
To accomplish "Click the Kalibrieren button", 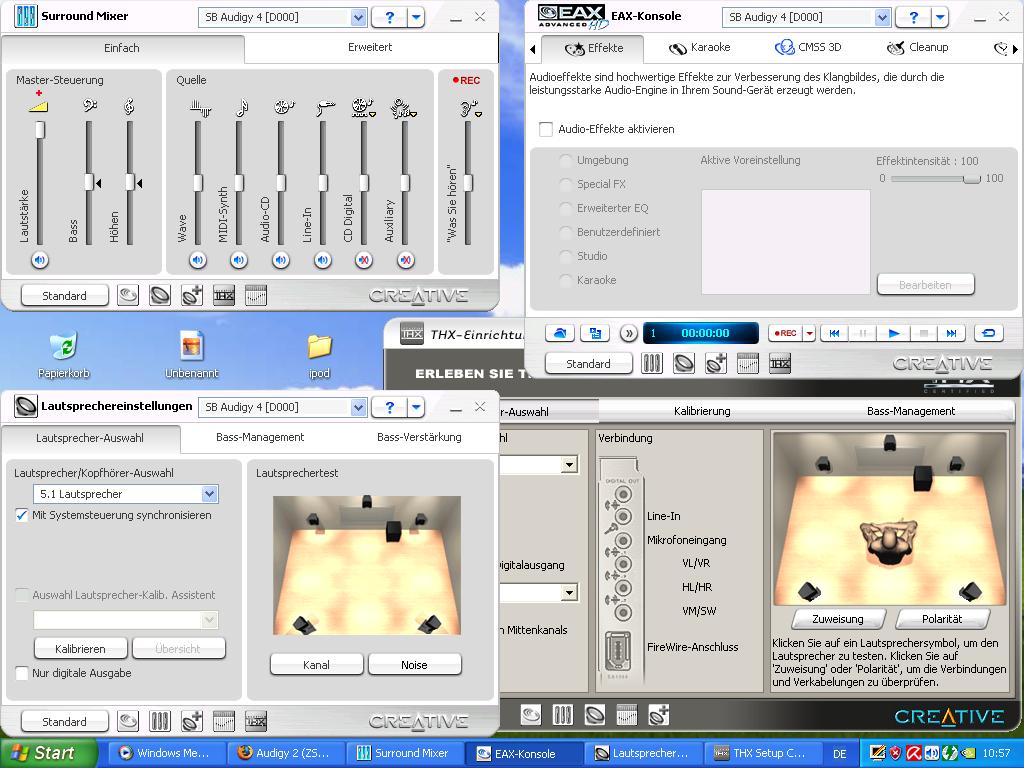I will pos(80,648).
